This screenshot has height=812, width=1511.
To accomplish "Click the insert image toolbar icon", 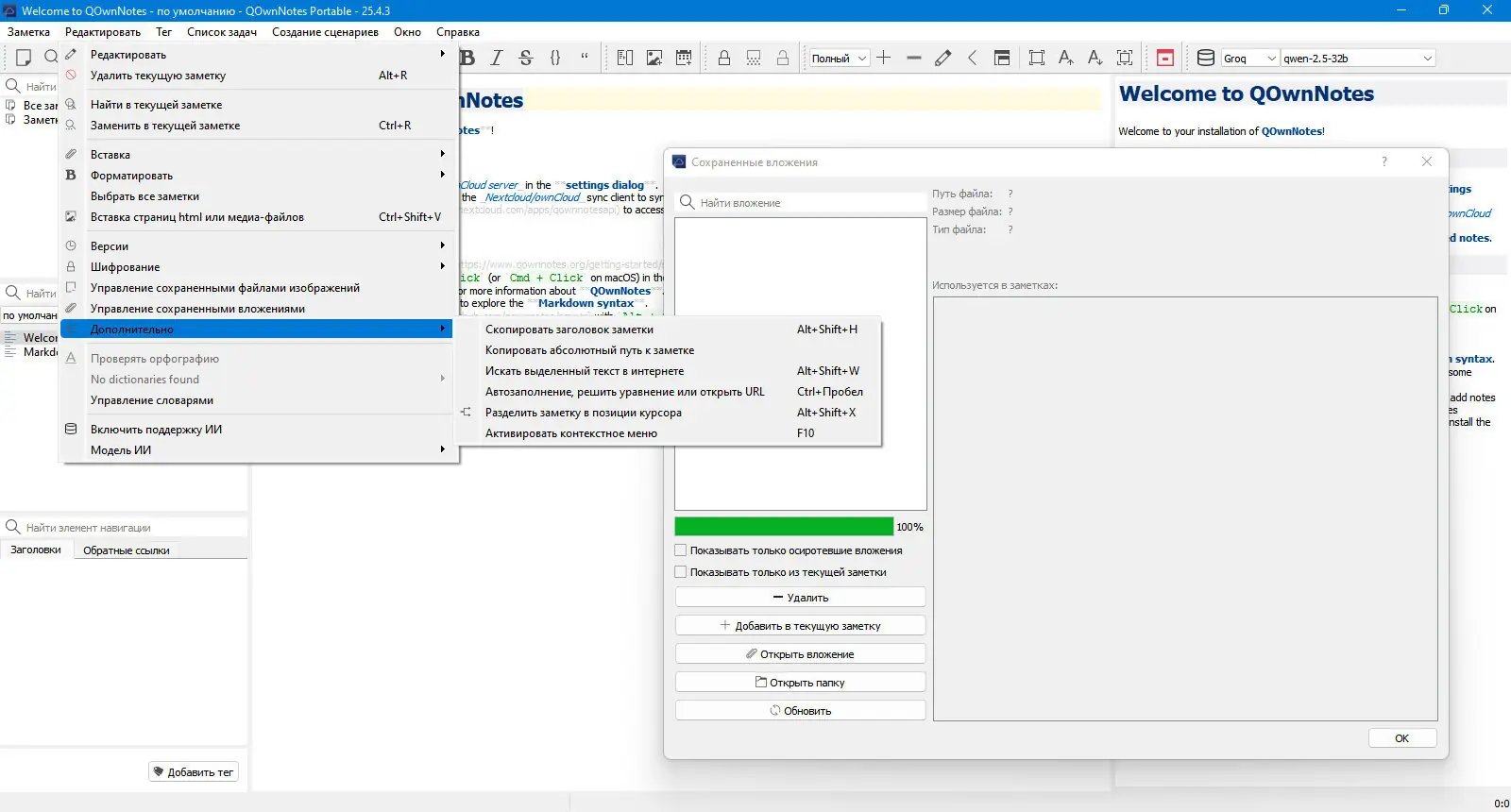I will coord(654,58).
